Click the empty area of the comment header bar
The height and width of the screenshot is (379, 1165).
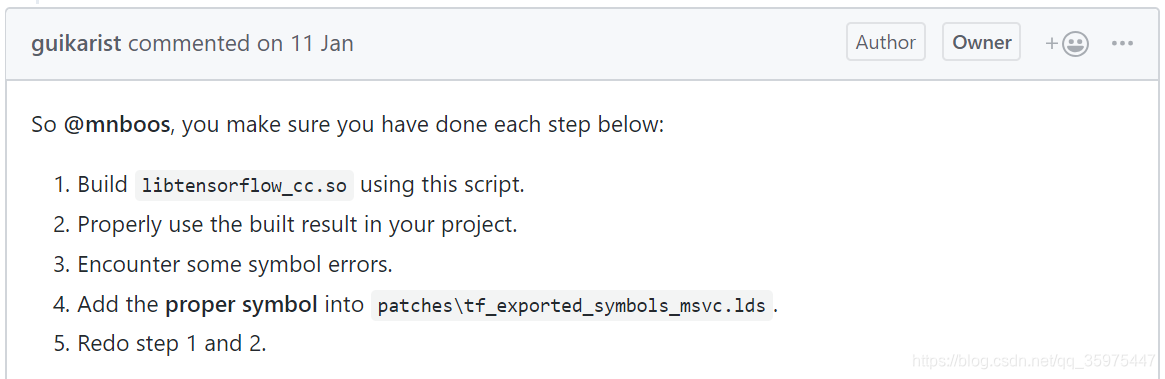pyautogui.click(x=594, y=43)
